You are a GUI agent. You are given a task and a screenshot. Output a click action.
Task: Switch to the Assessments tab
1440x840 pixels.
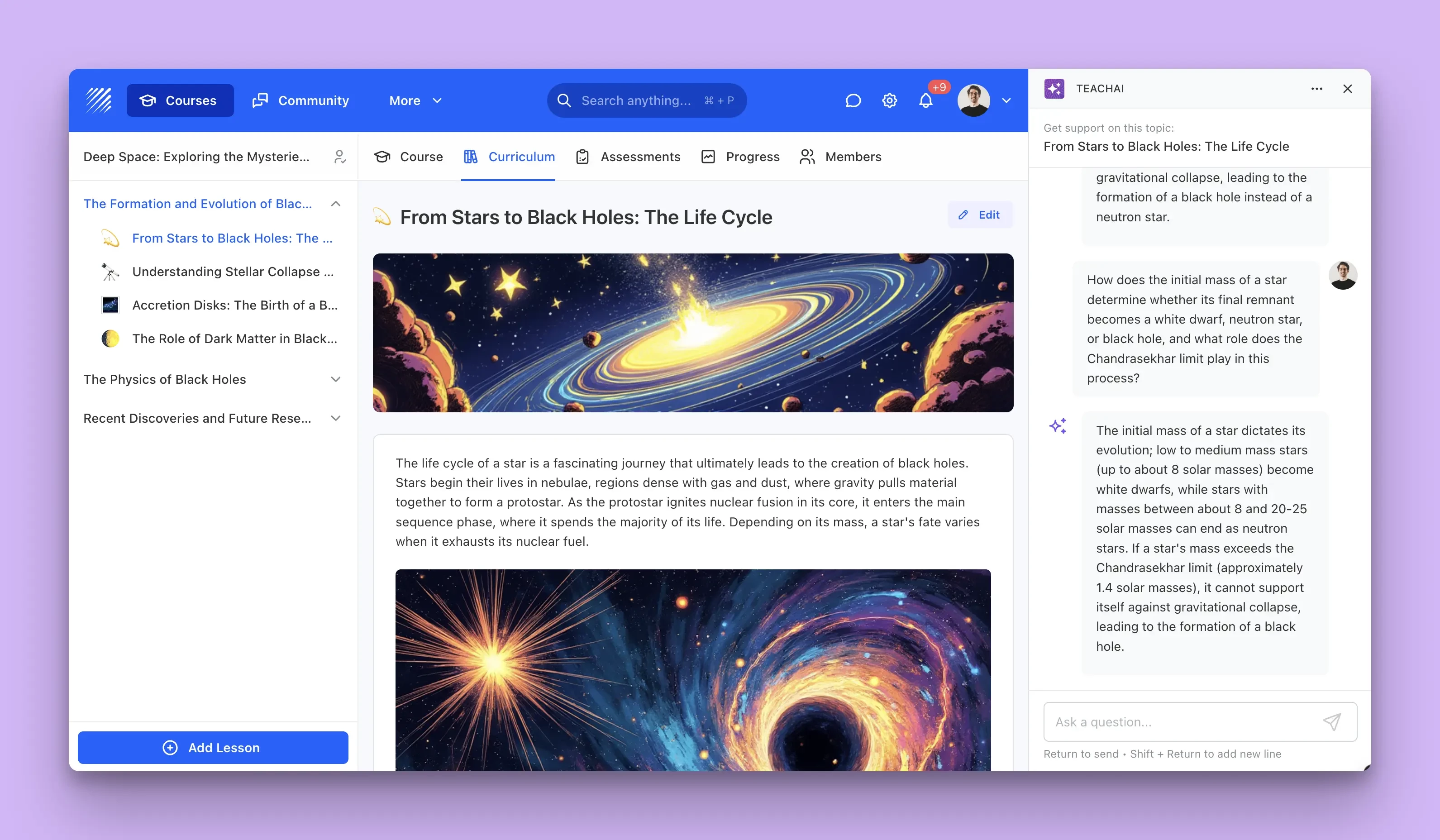pyautogui.click(x=628, y=157)
